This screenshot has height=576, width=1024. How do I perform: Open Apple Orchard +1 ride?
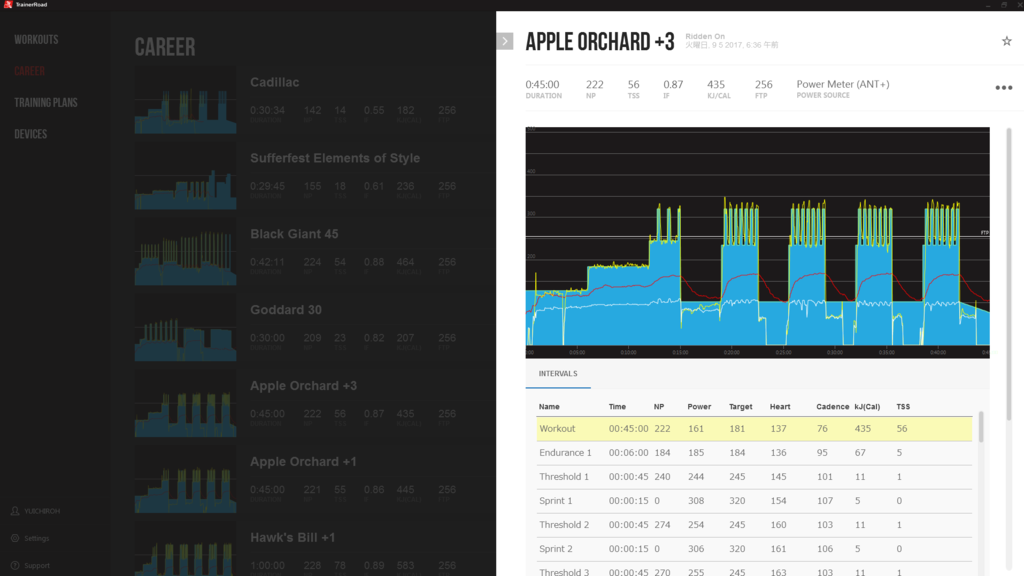point(303,461)
